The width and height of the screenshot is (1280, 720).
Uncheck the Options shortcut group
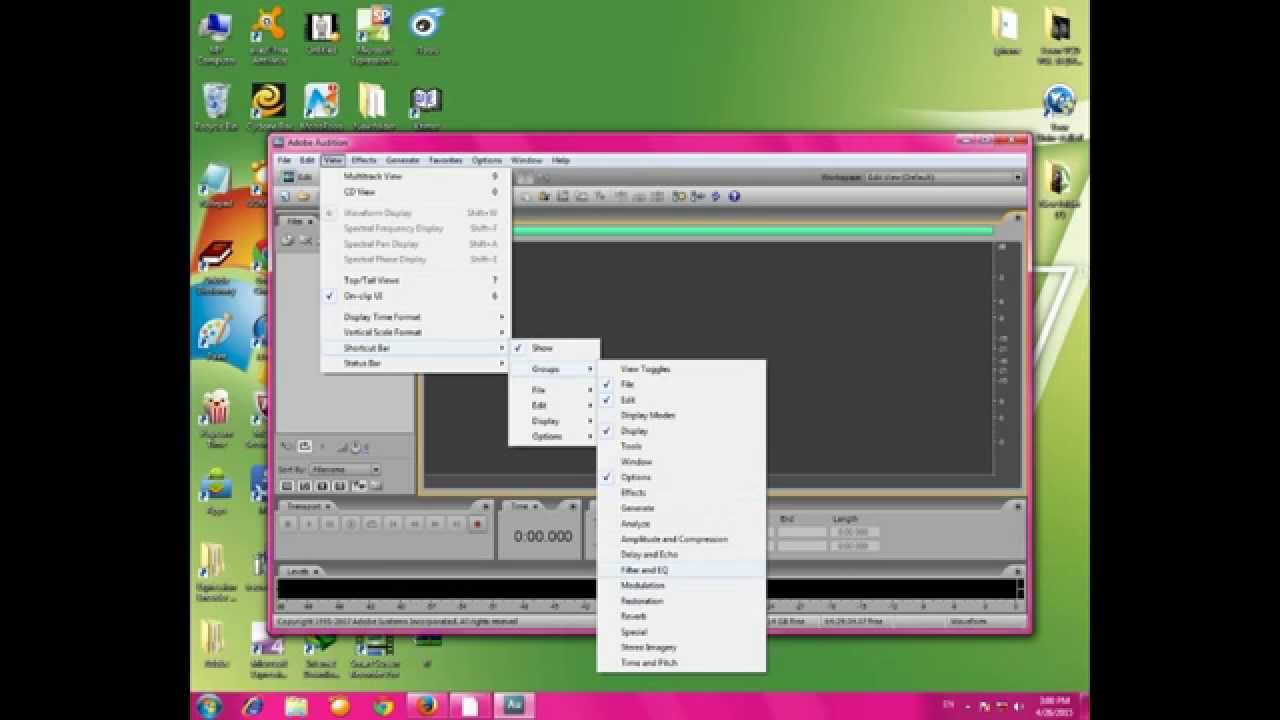pos(681,477)
